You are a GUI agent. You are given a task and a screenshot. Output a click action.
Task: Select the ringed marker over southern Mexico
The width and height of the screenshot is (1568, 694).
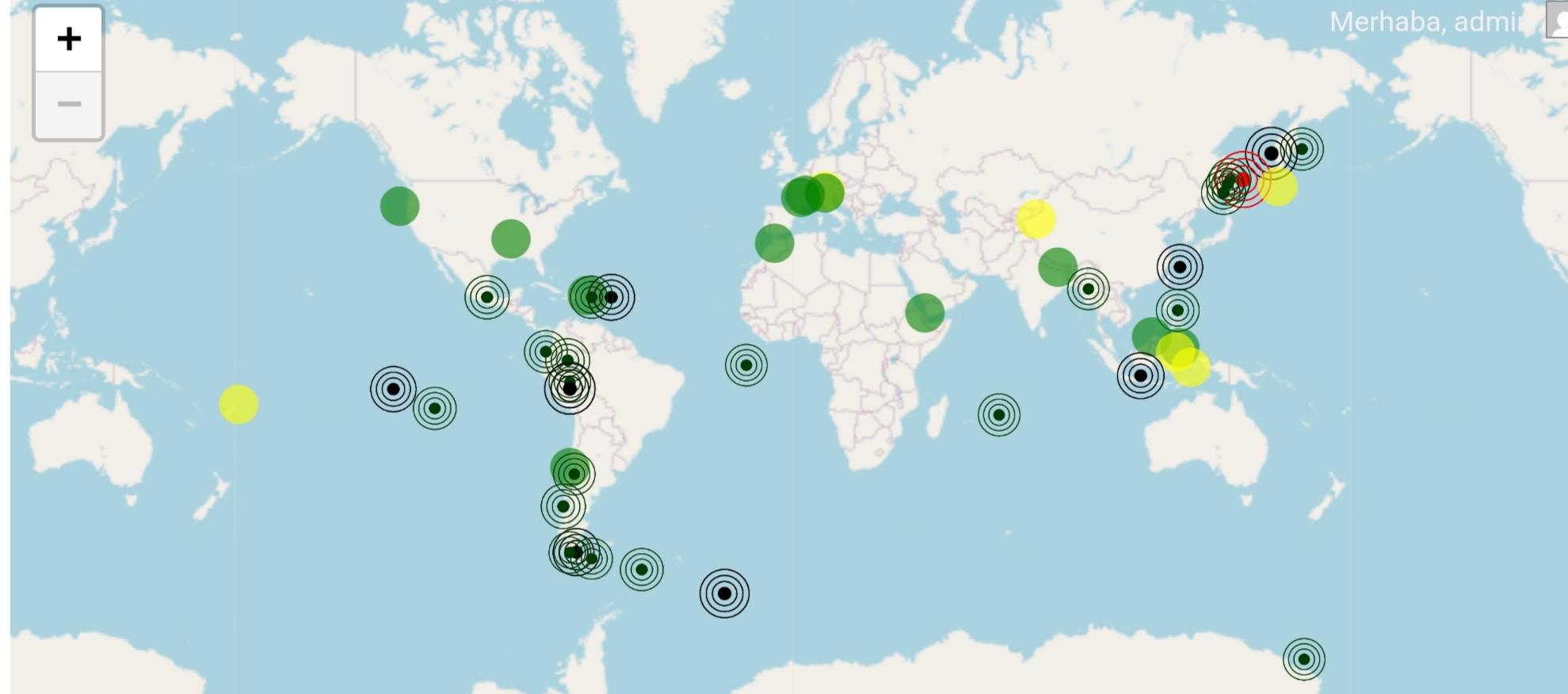[x=486, y=297]
